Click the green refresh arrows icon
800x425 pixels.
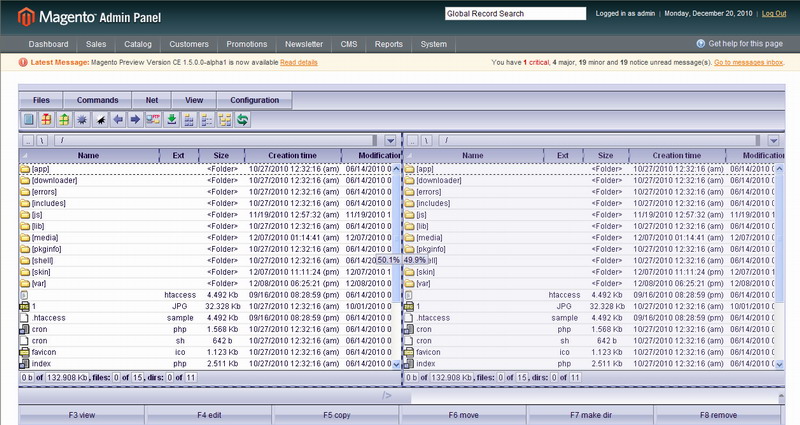(x=242, y=120)
